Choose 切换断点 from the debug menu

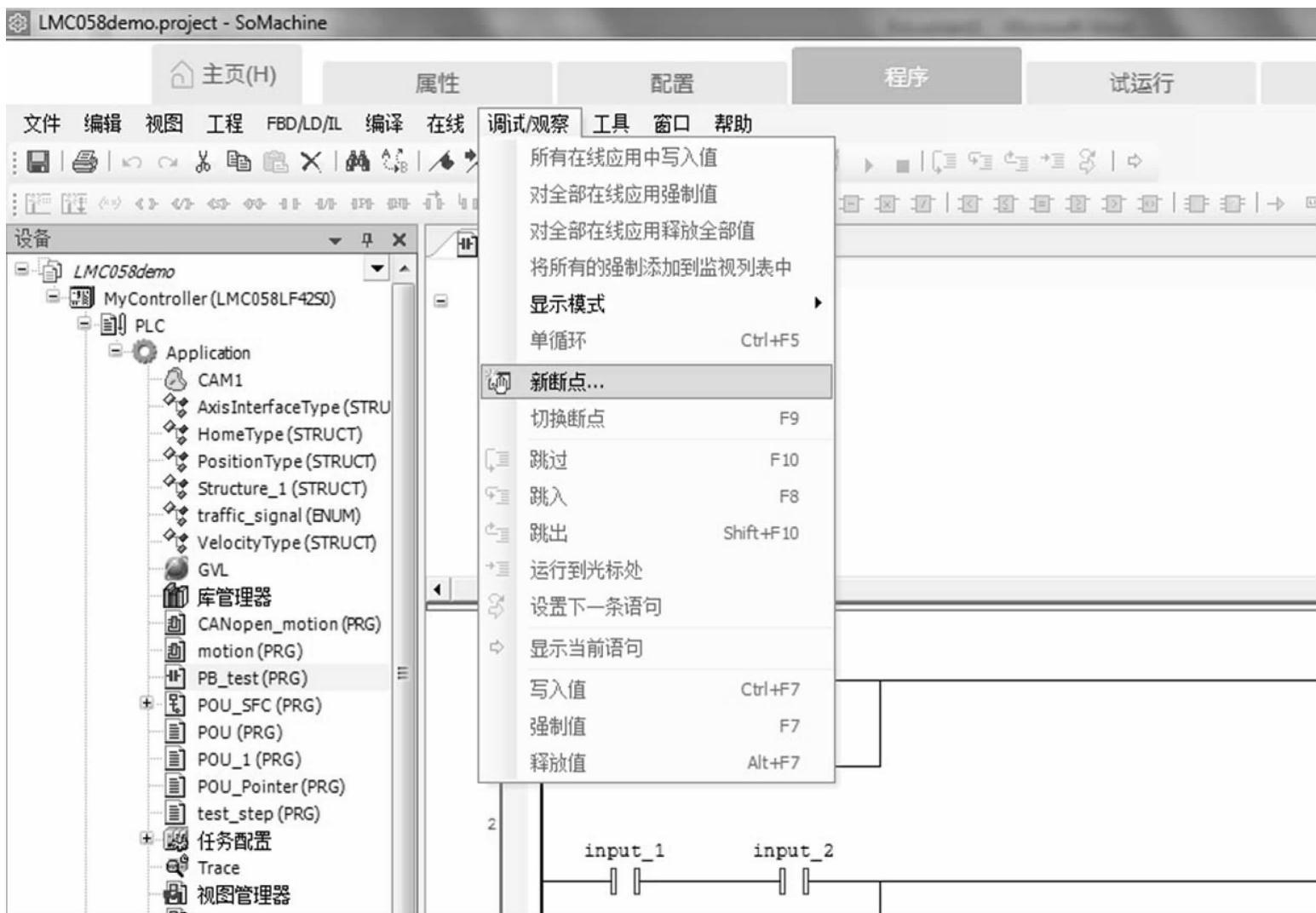coord(656,419)
